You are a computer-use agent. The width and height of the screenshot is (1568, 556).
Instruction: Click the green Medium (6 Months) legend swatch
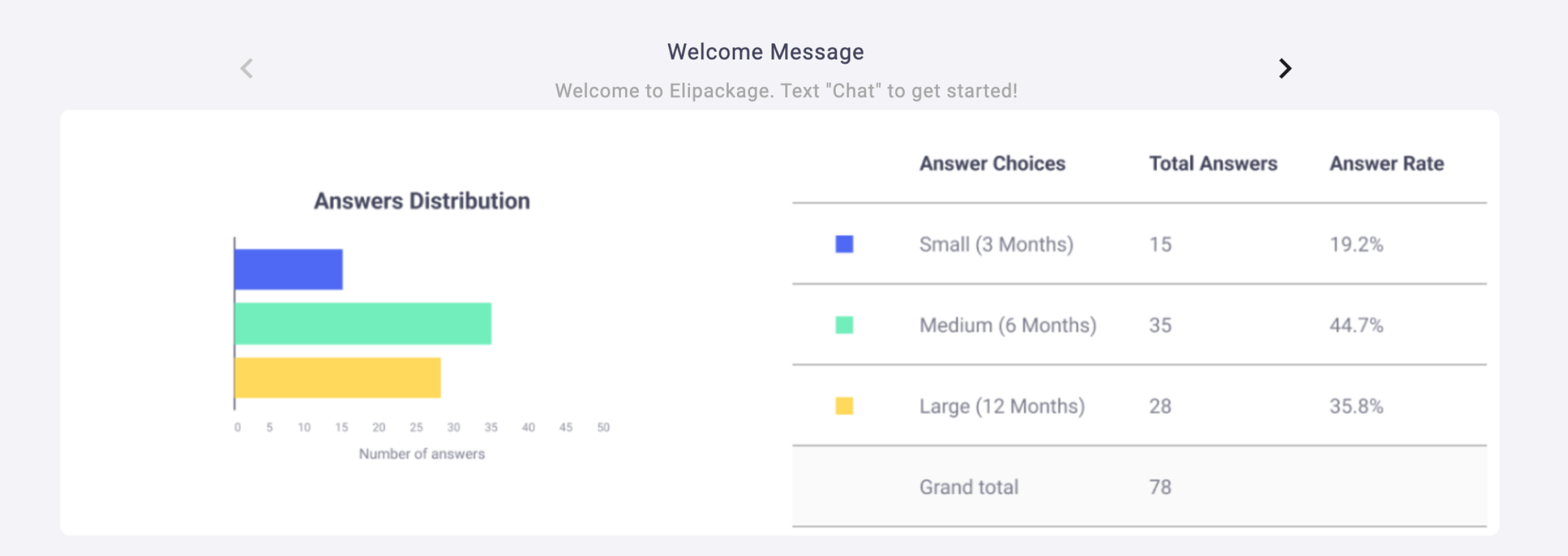pos(844,325)
